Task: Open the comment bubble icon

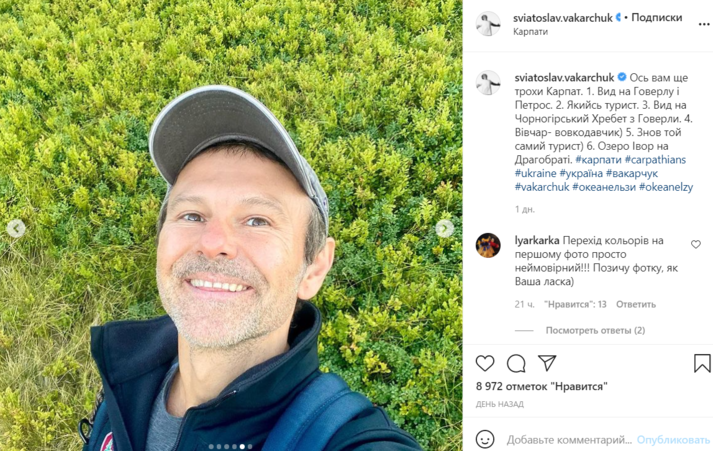Action: coord(516,363)
